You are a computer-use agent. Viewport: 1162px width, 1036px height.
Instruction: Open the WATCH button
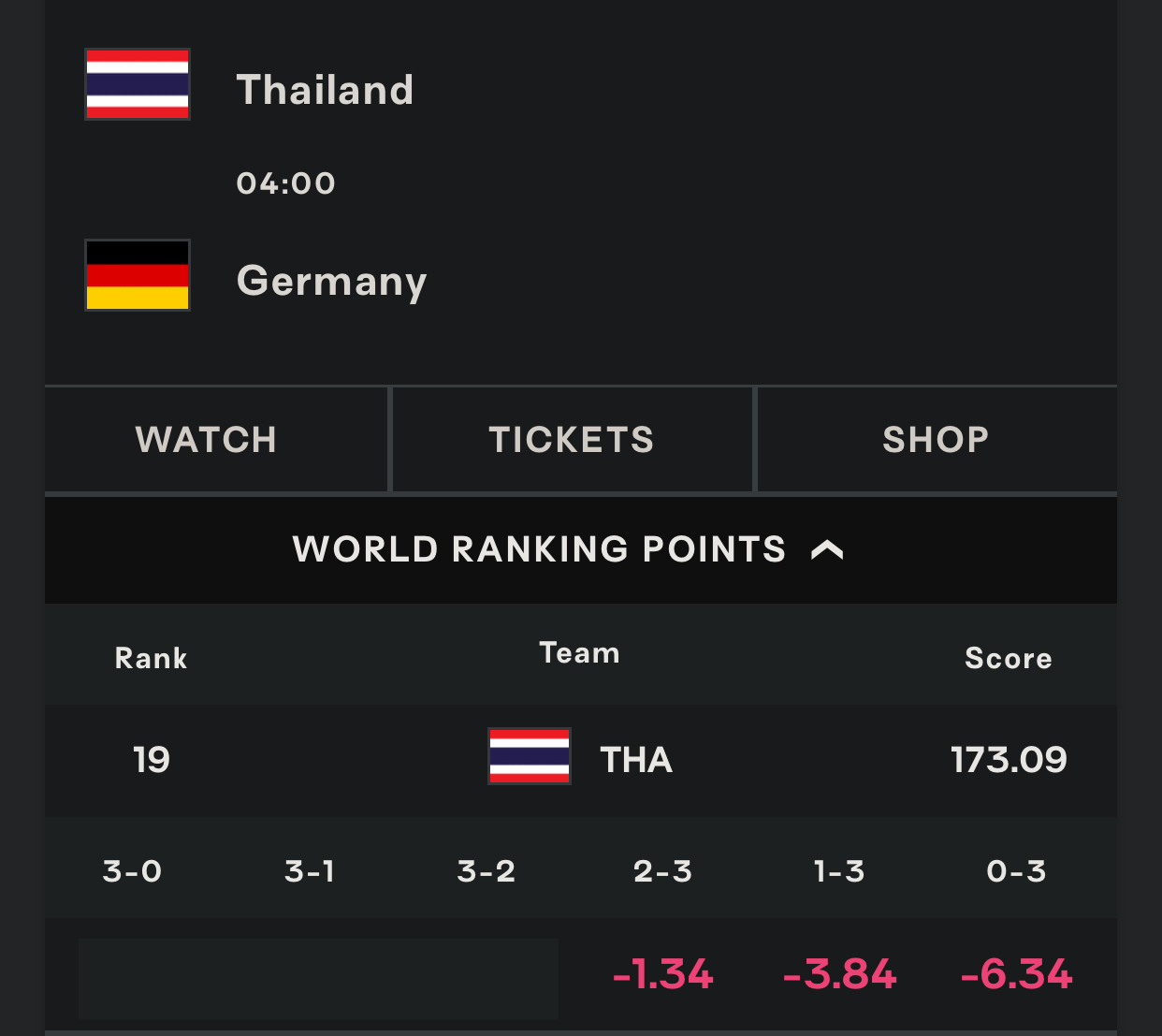point(207,440)
